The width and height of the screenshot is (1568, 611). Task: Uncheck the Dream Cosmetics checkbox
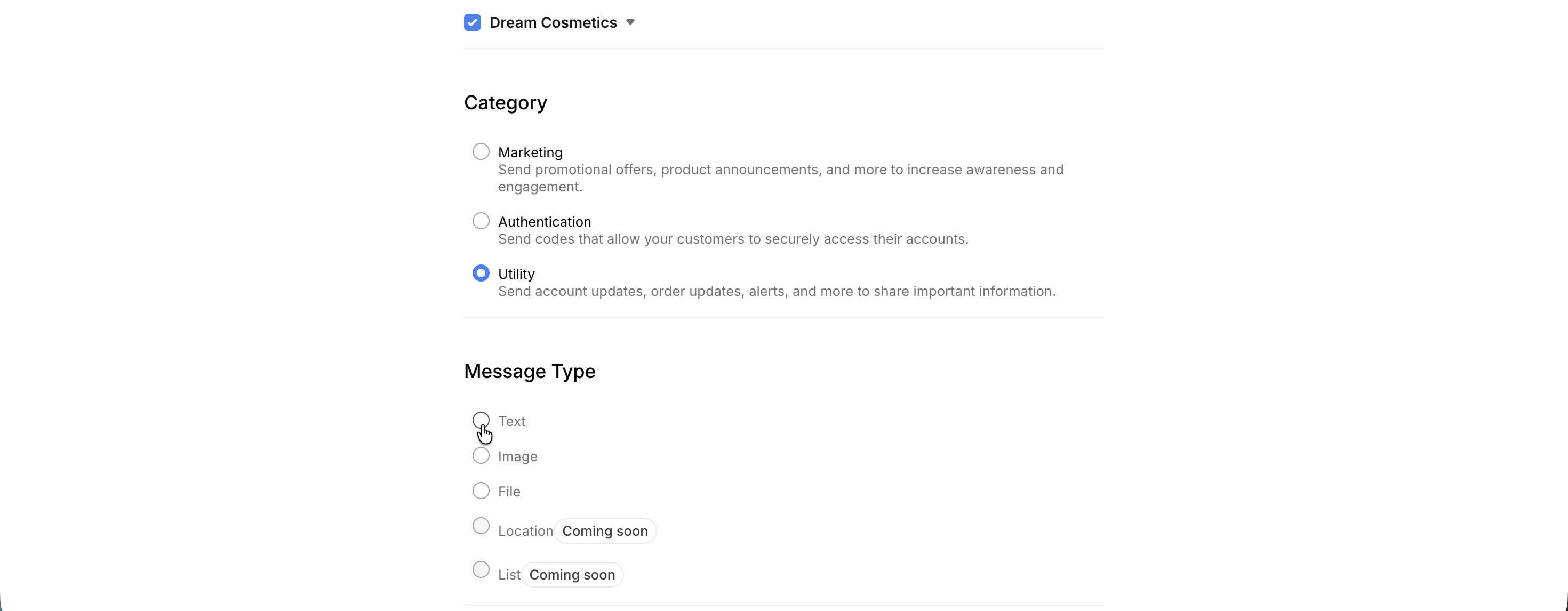point(473,22)
